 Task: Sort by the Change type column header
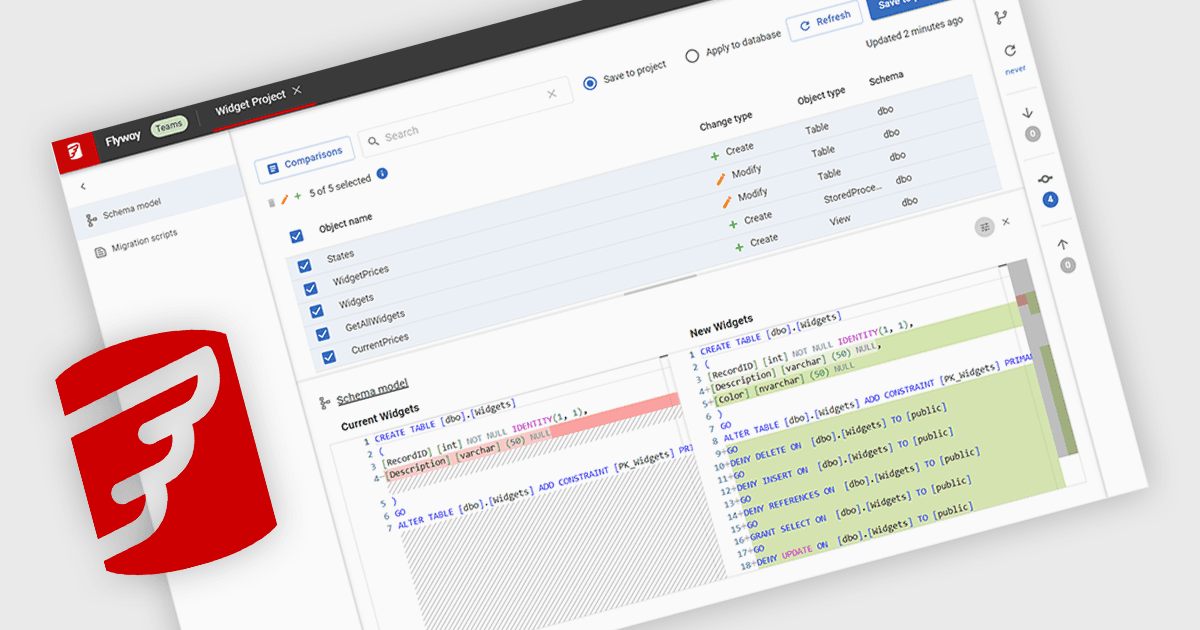tap(726, 122)
